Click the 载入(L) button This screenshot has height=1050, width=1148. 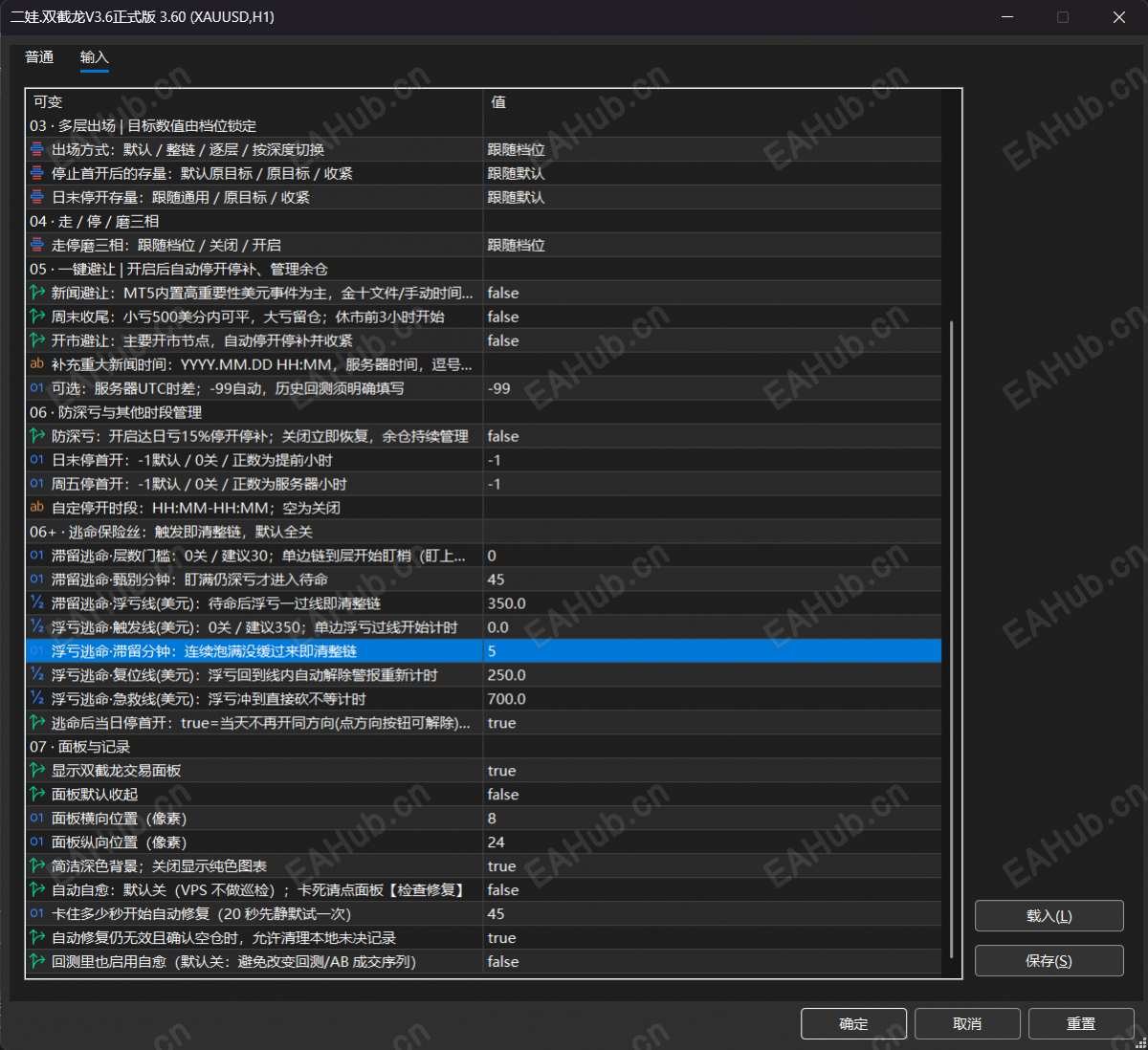1049,915
